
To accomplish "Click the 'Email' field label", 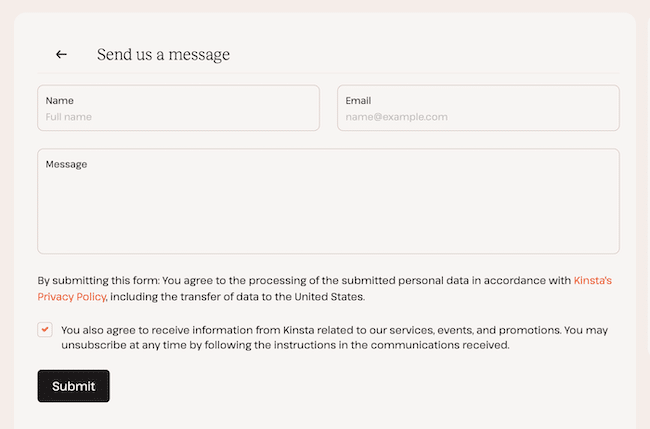I will 358,101.
